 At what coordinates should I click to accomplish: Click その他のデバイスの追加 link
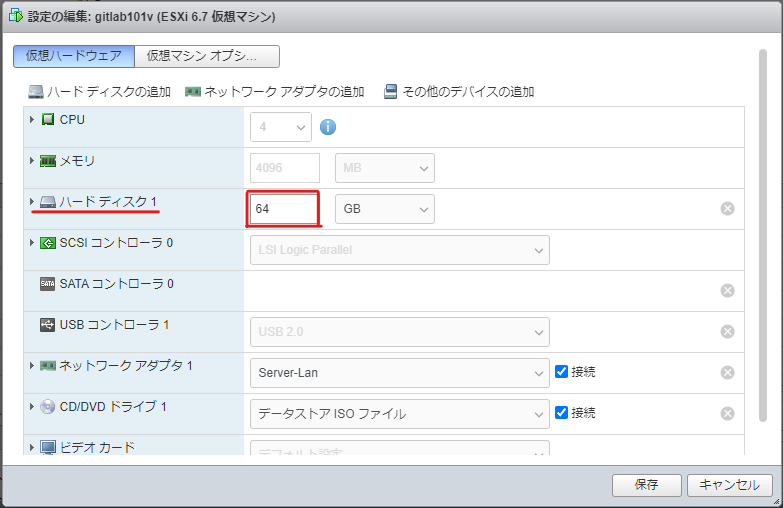click(x=468, y=91)
